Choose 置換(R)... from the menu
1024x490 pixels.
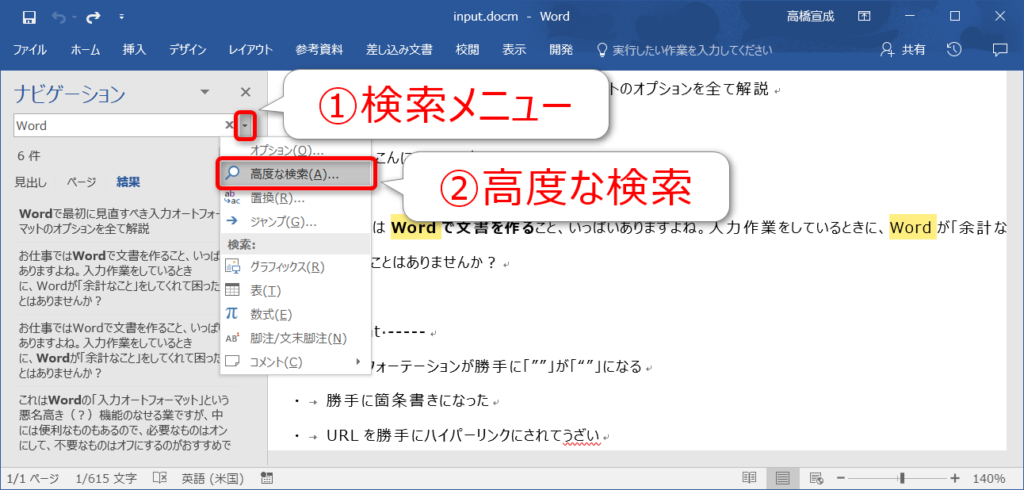[296, 198]
